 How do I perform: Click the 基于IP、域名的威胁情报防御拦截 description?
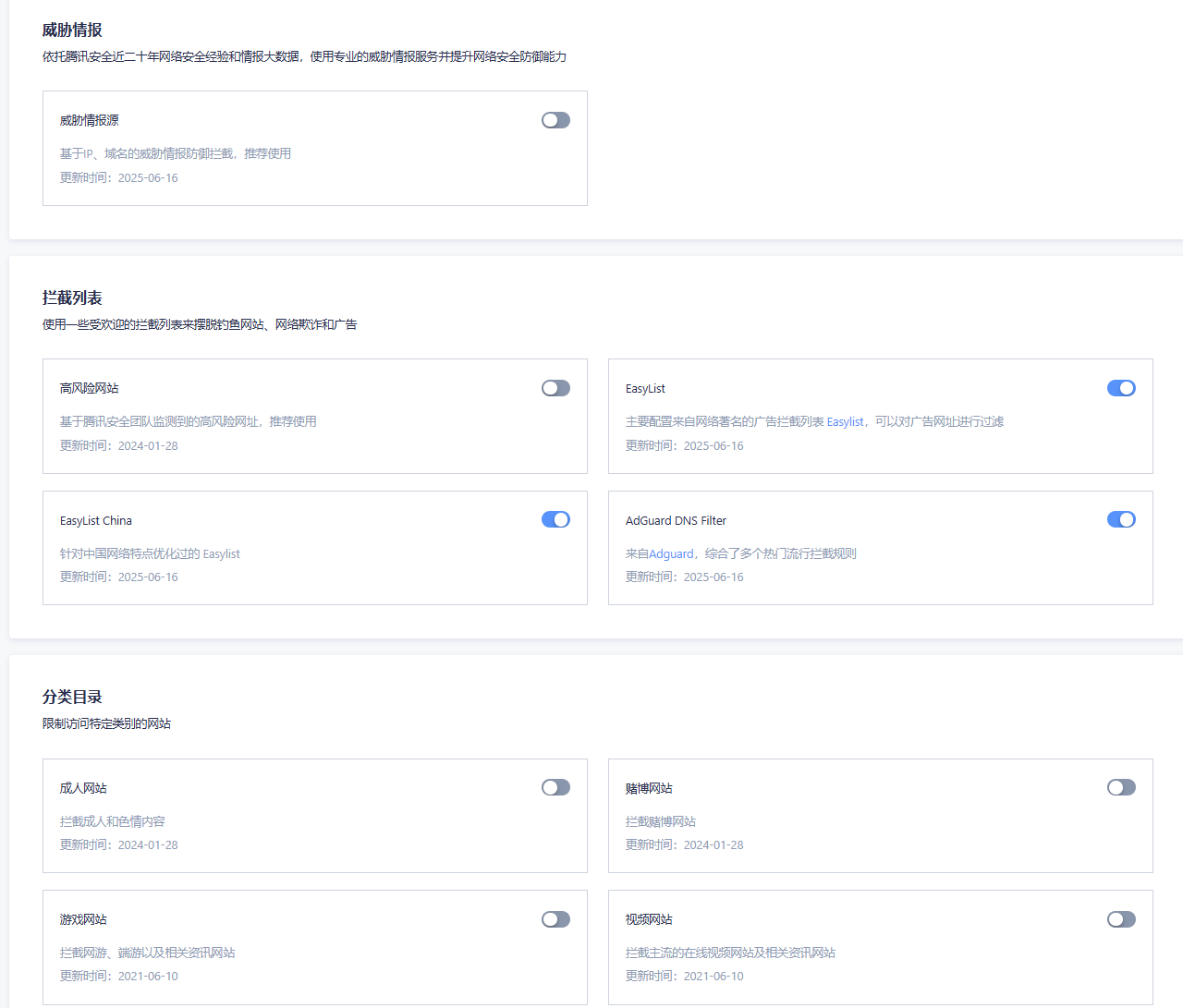(176, 153)
